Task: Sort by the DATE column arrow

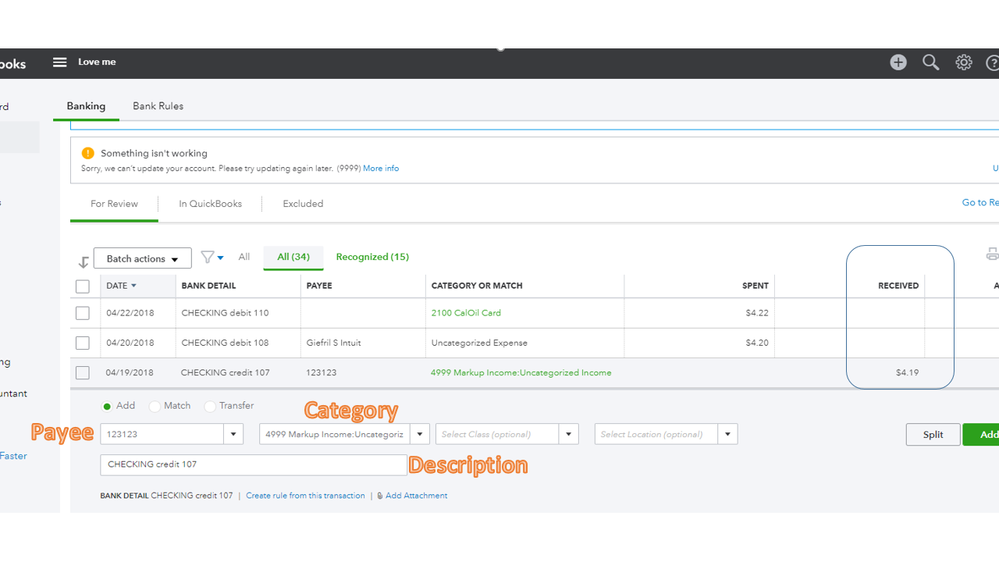Action: tap(134, 285)
